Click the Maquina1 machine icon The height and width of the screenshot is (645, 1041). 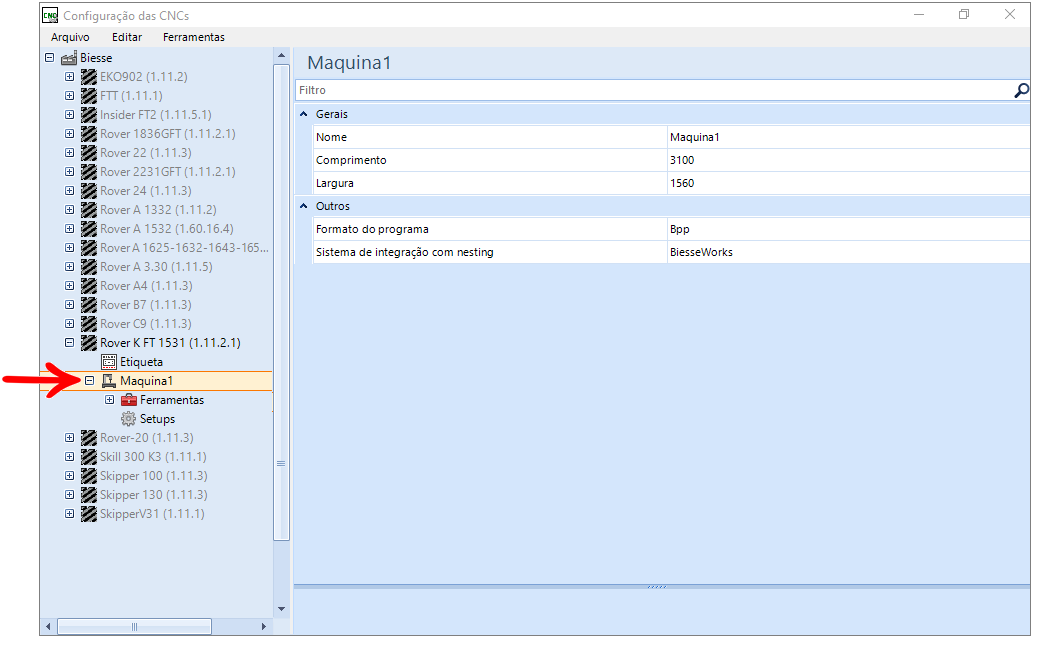(109, 382)
